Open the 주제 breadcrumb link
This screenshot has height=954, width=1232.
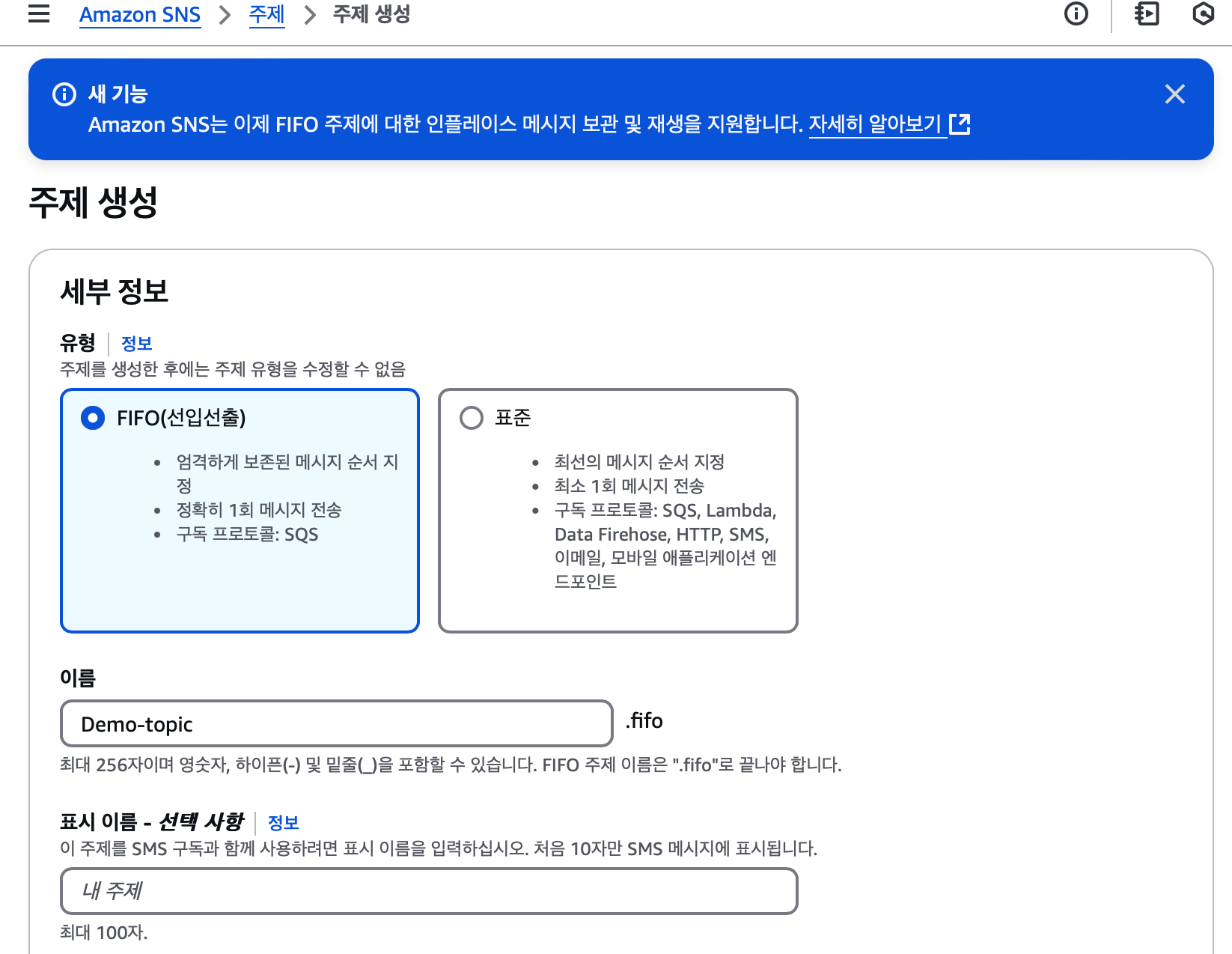[267, 14]
